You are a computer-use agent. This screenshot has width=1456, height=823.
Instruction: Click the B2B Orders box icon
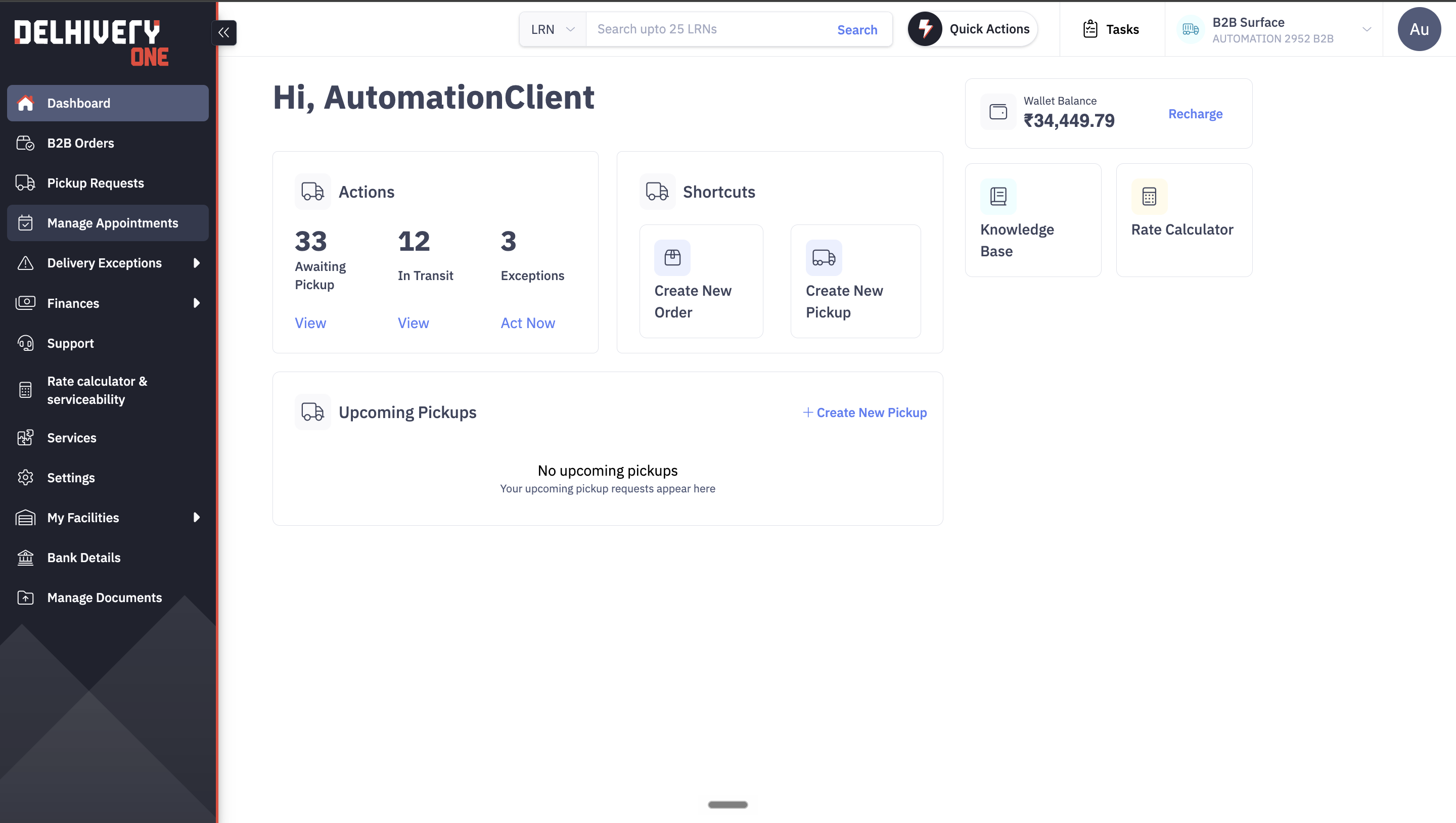coord(25,143)
